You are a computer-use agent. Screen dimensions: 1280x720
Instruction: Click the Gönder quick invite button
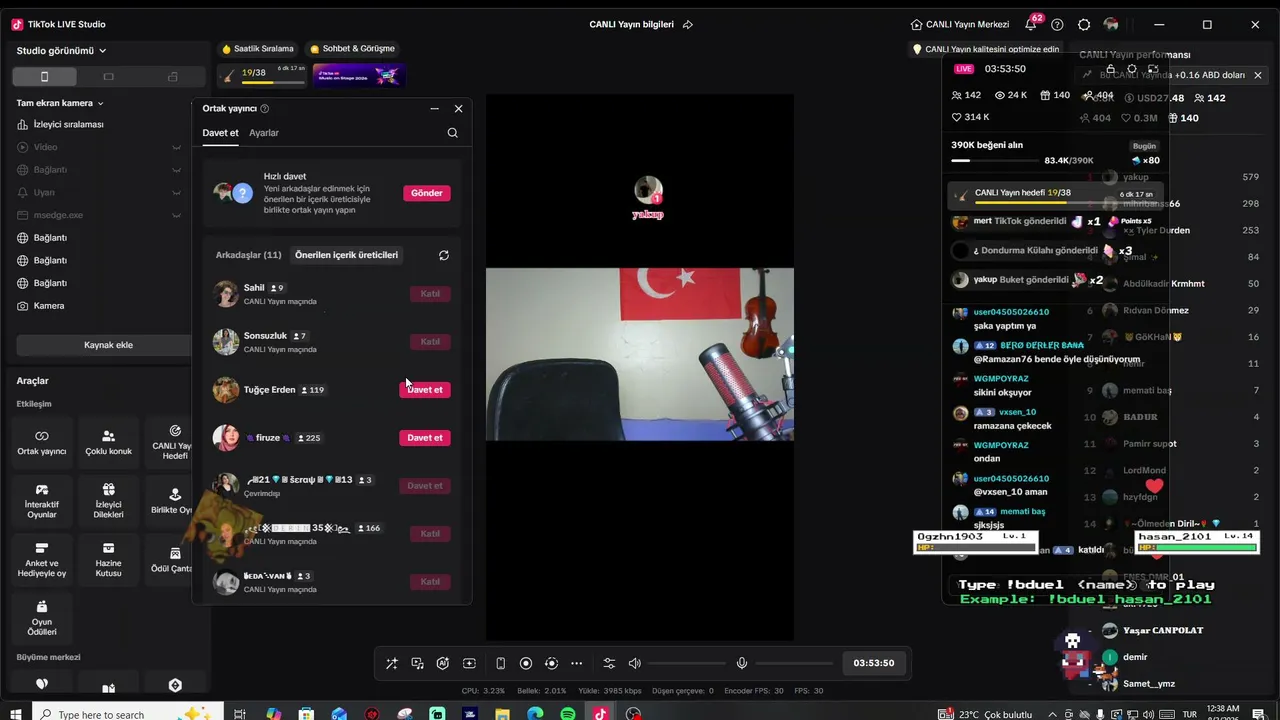[x=427, y=193]
